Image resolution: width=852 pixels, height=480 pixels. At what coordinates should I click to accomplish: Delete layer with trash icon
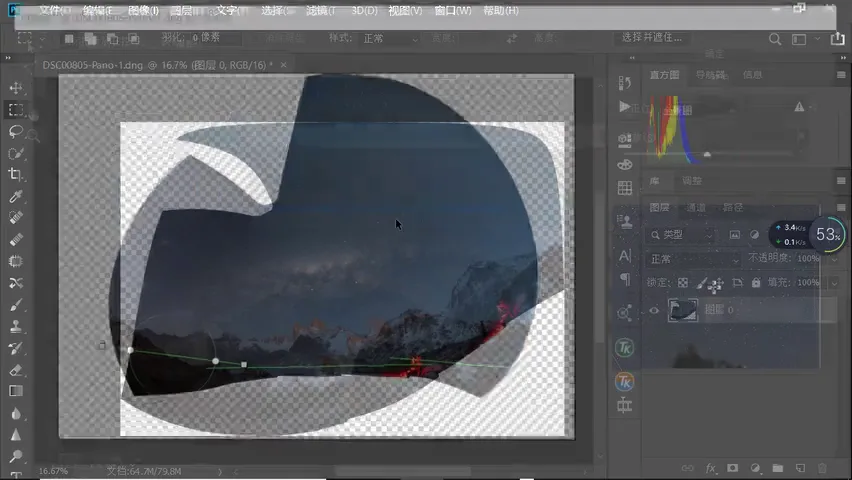[822, 468]
